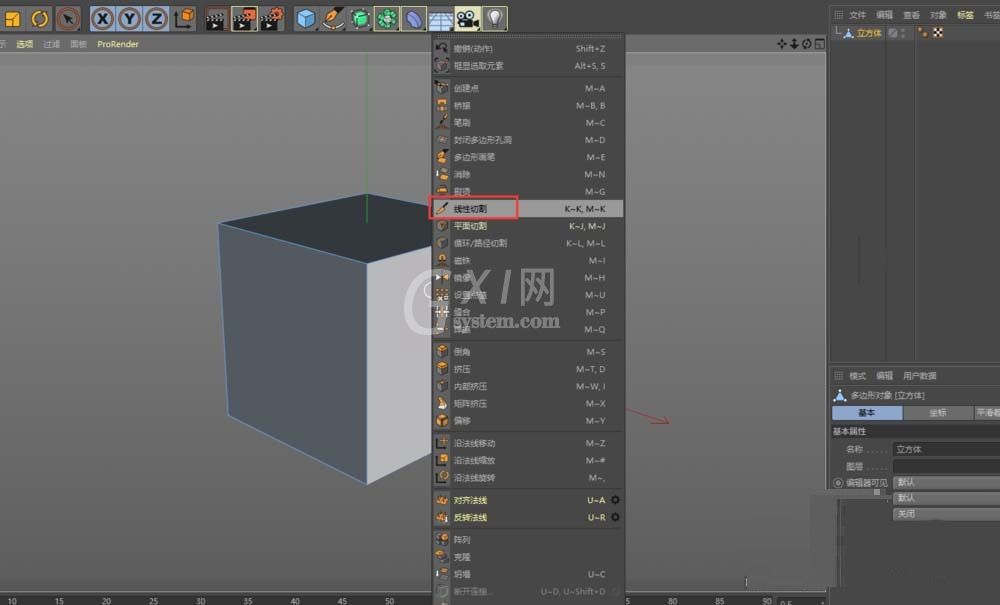Toggle the 编辑器可见 animation radio dot
The width and height of the screenshot is (1000, 605).
click(838, 483)
